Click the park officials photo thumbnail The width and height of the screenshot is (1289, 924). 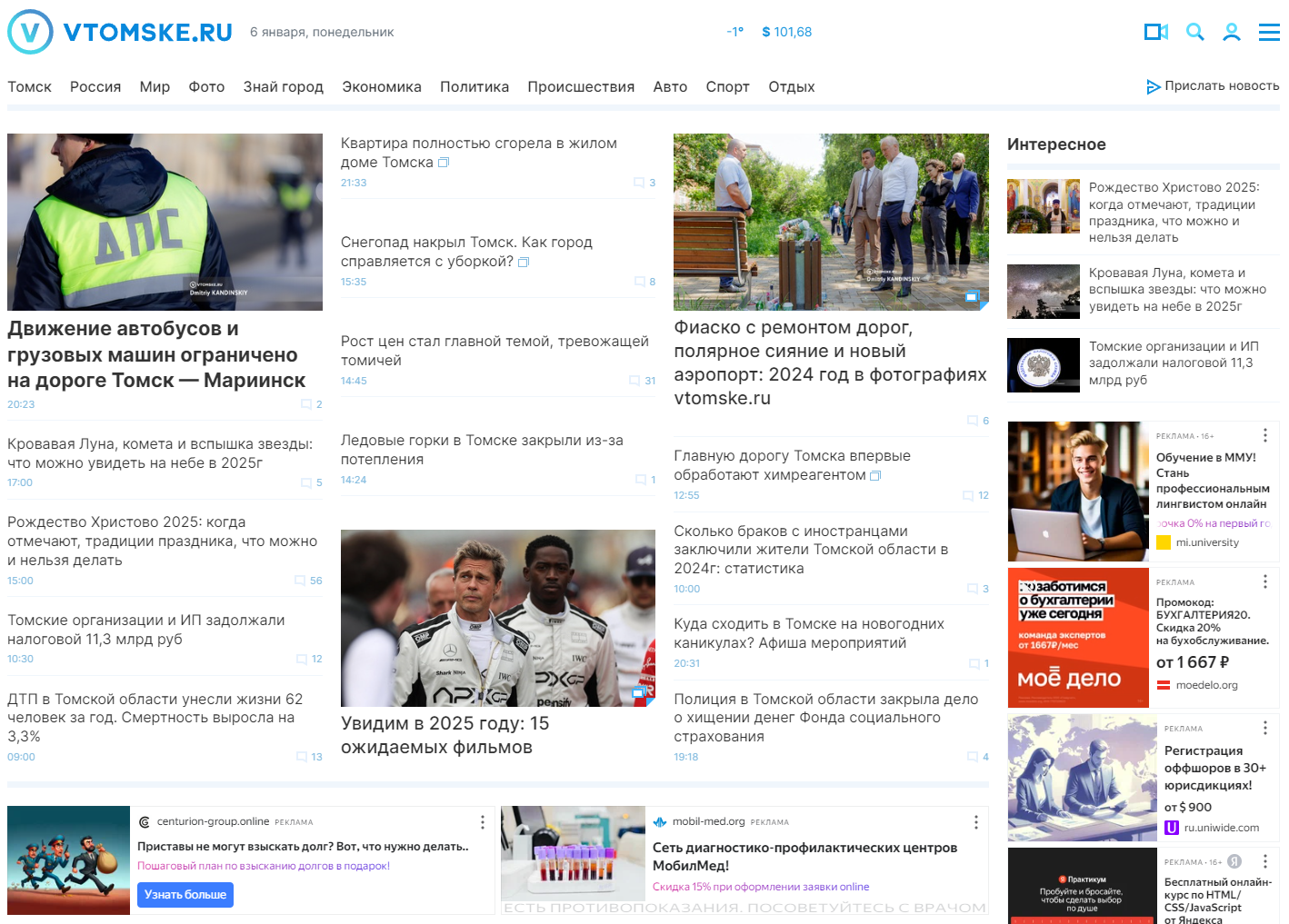click(831, 222)
